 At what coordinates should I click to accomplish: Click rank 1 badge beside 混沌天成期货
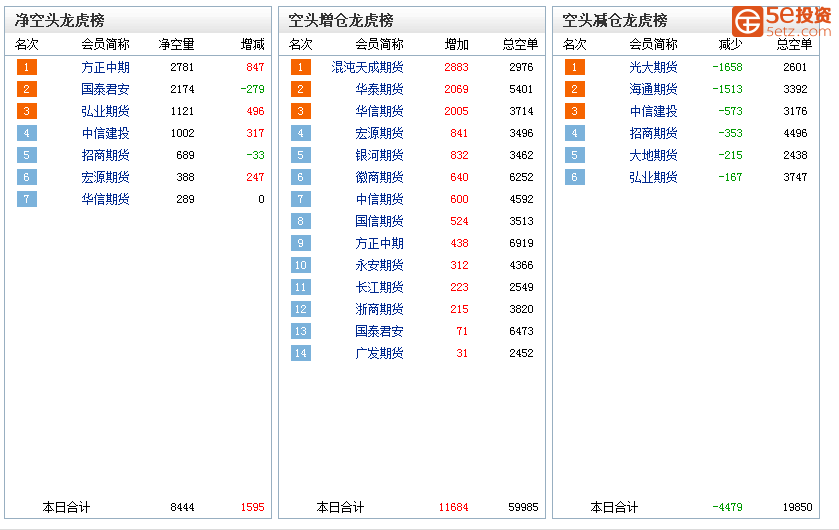pos(301,67)
